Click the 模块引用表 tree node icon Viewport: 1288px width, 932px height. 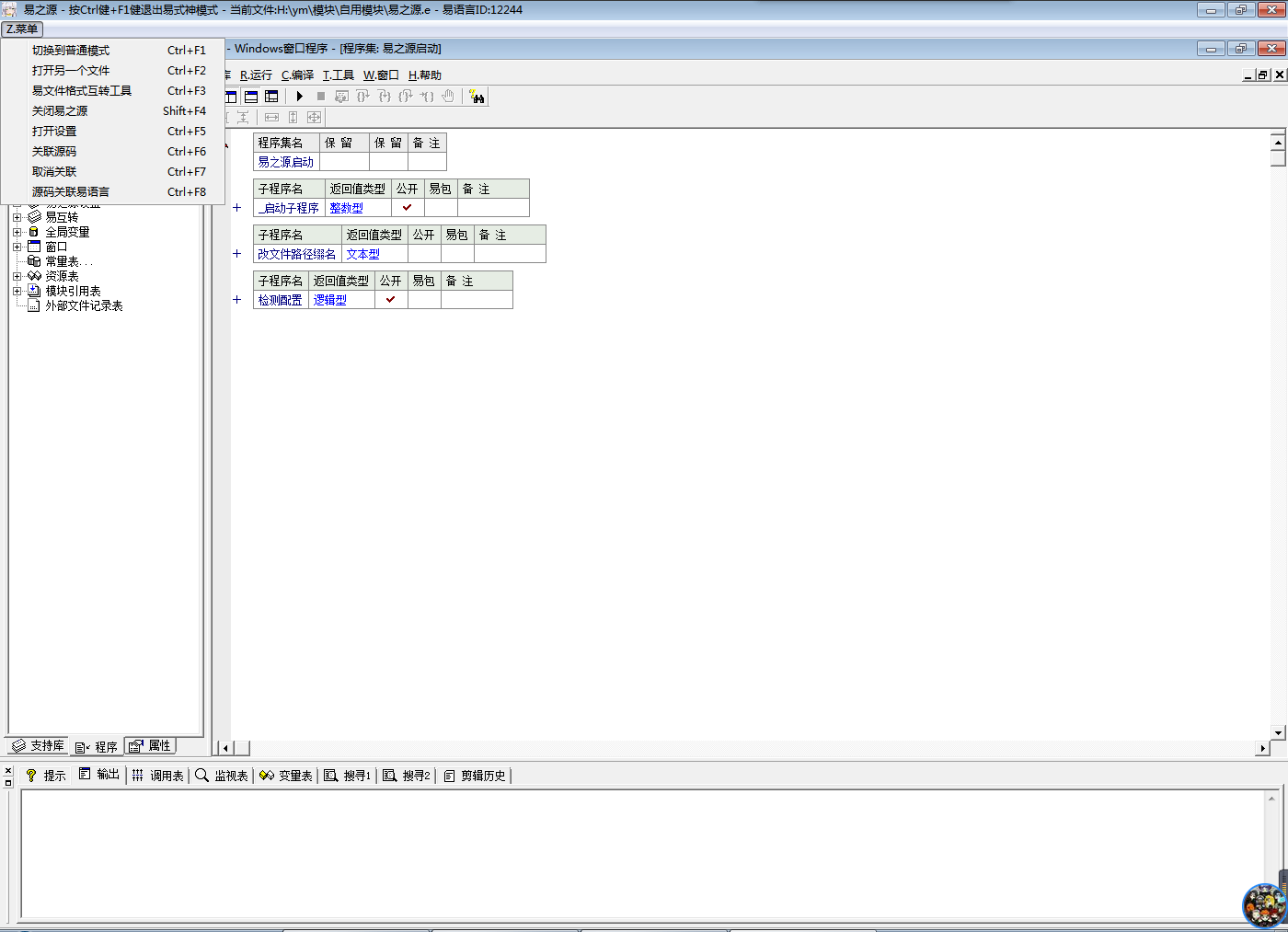tap(34, 291)
